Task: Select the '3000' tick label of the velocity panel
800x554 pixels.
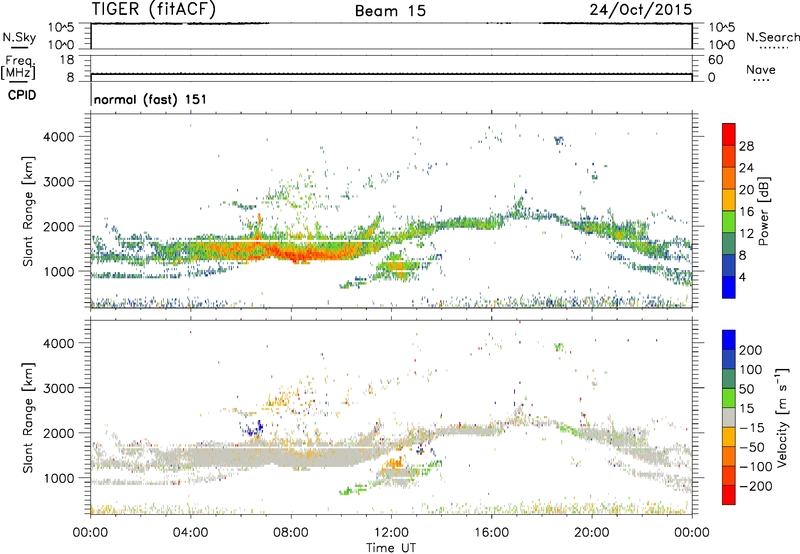Action: tap(58, 388)
